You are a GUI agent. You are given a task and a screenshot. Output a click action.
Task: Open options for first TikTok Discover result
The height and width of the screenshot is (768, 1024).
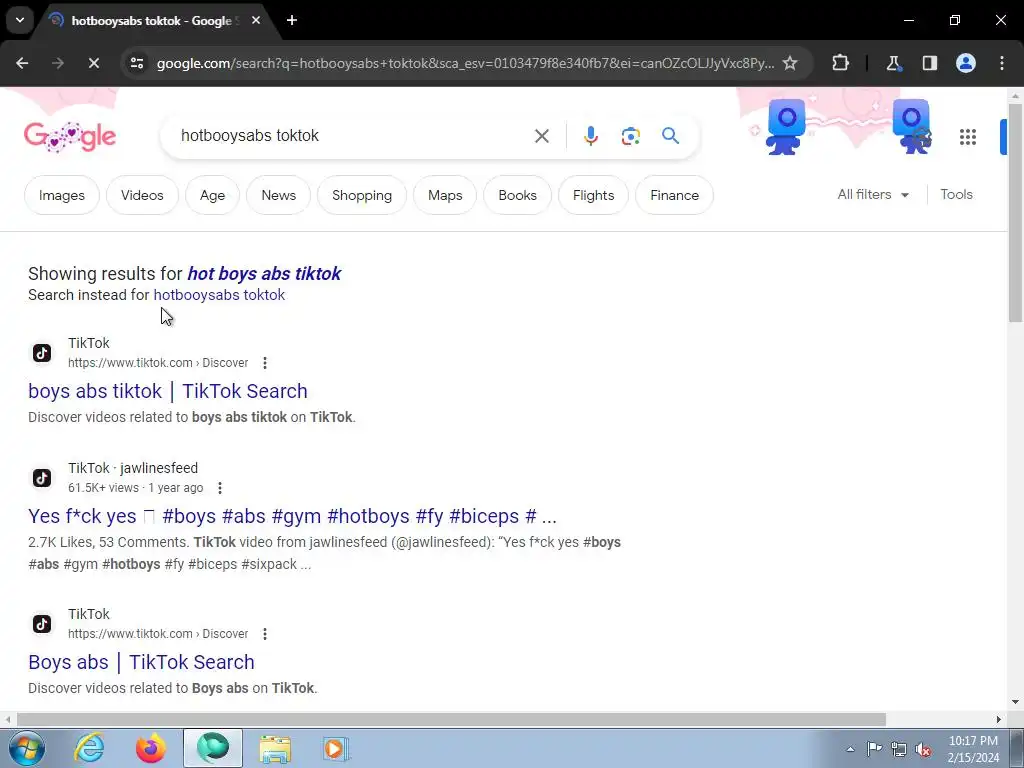coord(264,362)
